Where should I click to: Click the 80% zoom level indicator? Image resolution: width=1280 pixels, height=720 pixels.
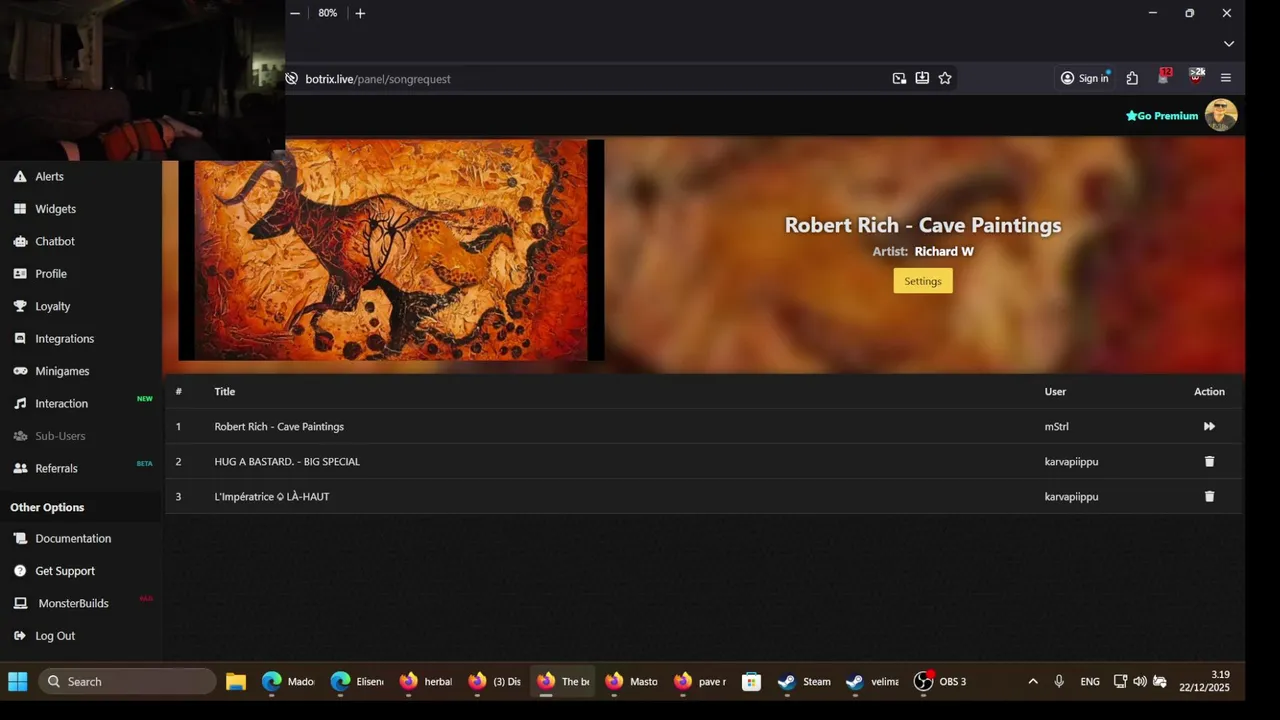328,13
